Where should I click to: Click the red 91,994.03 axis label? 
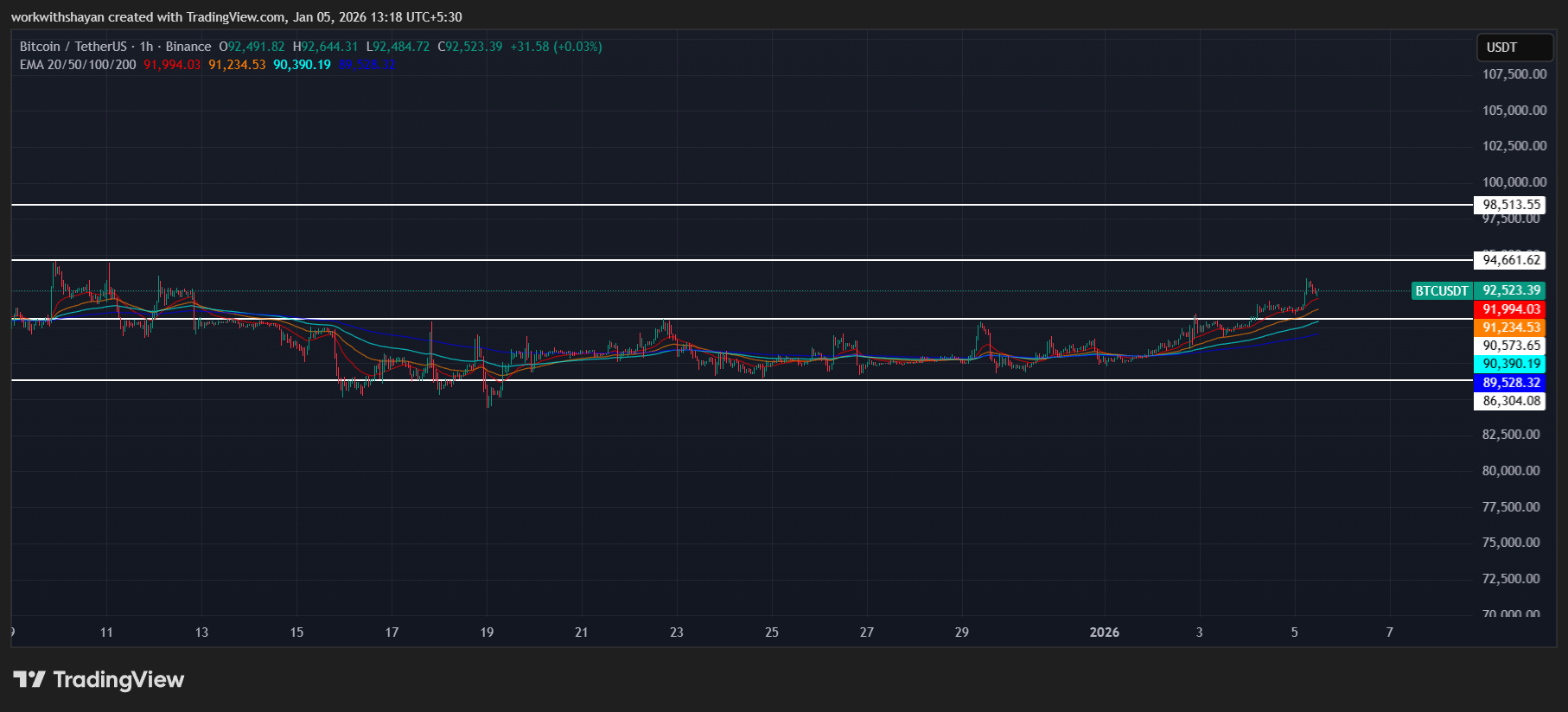(1511, 309)
